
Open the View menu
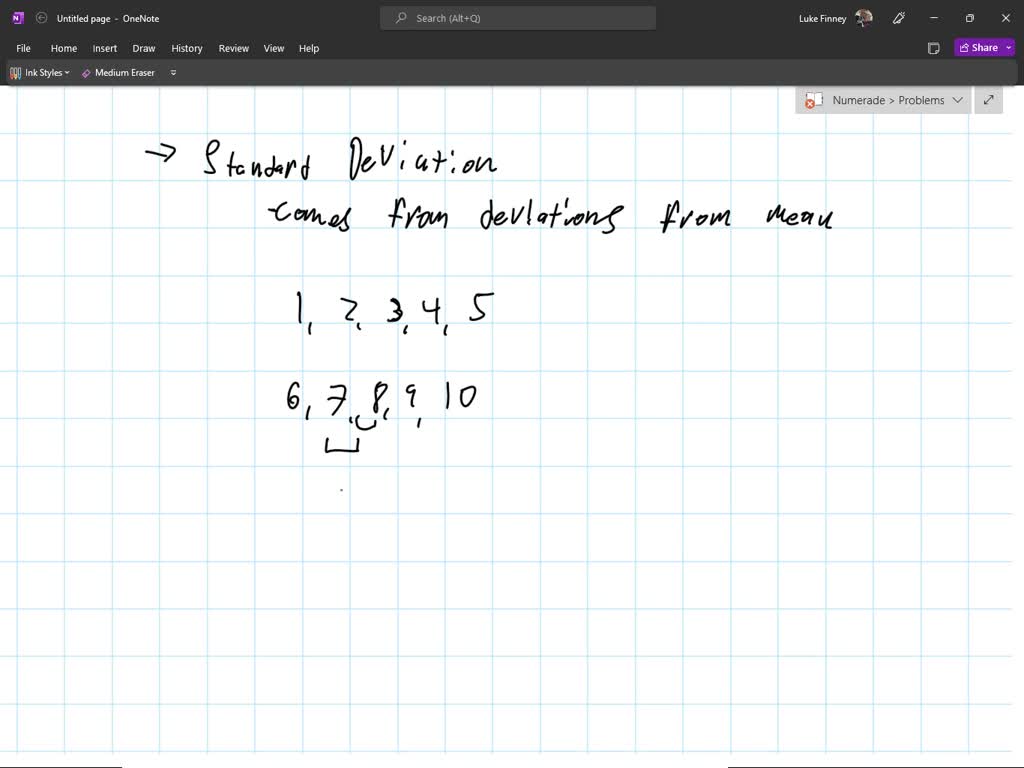(273, 48)
